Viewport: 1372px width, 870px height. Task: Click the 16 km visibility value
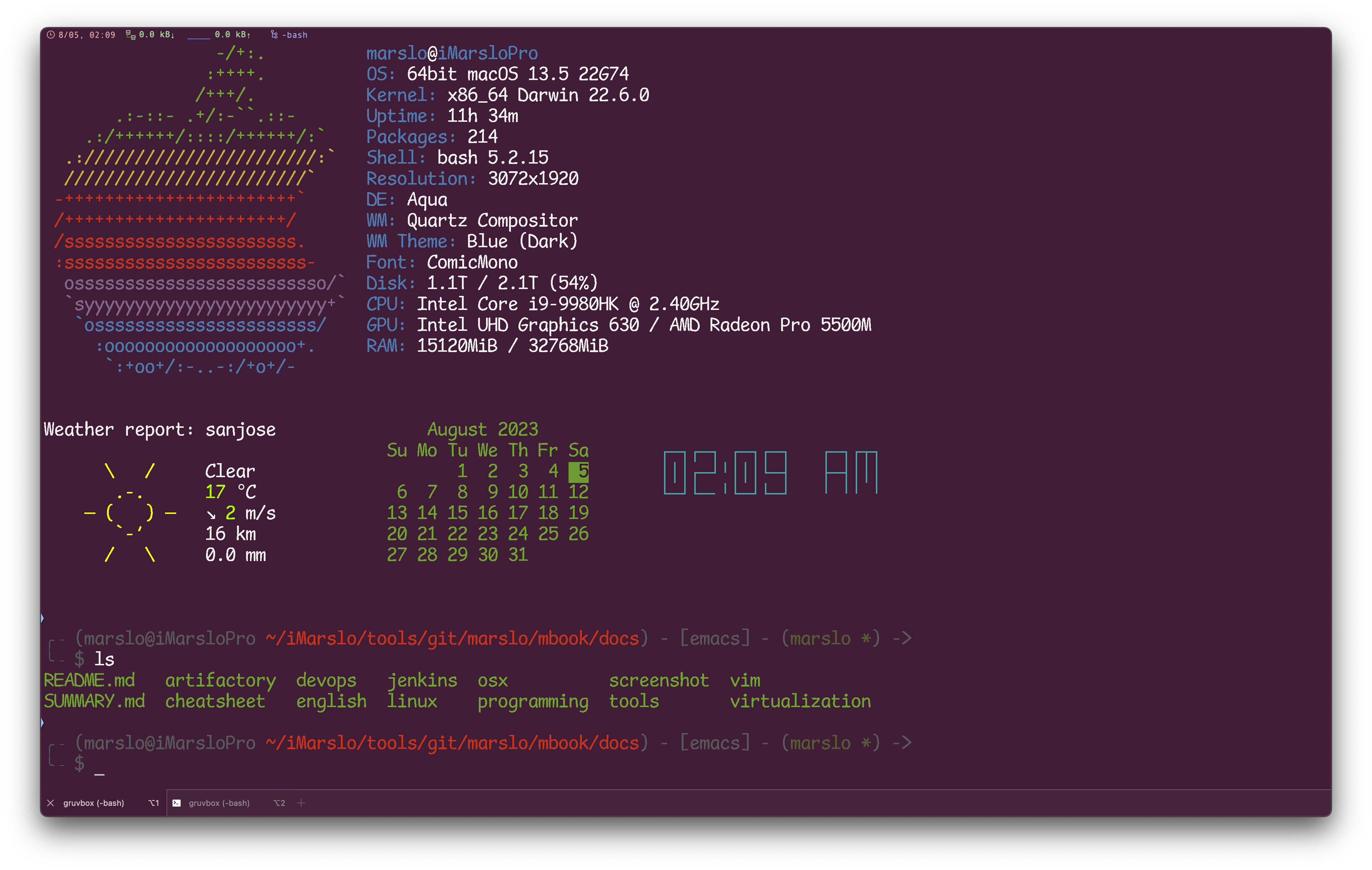[x=231, y=534]
